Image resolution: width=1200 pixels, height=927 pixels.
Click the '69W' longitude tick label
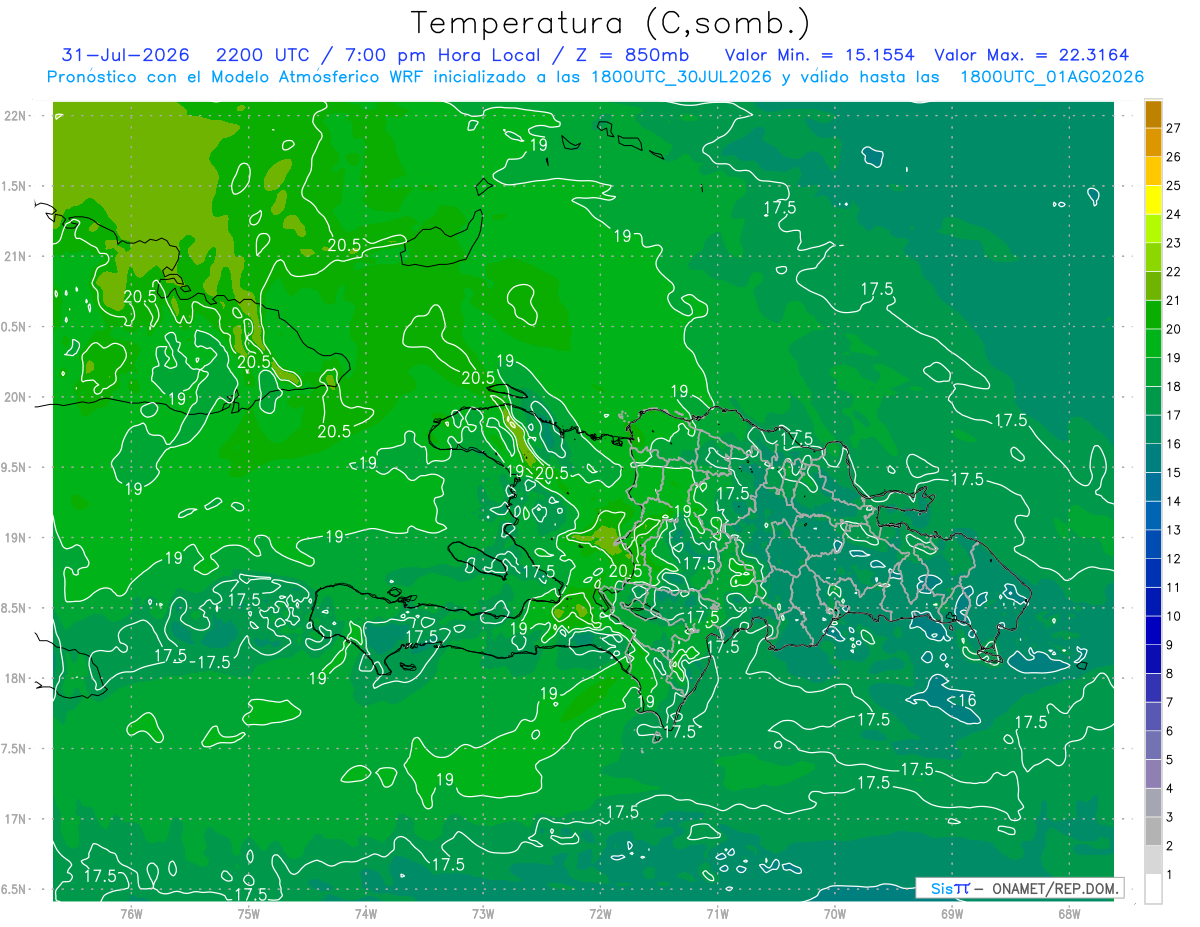point(952,913)
